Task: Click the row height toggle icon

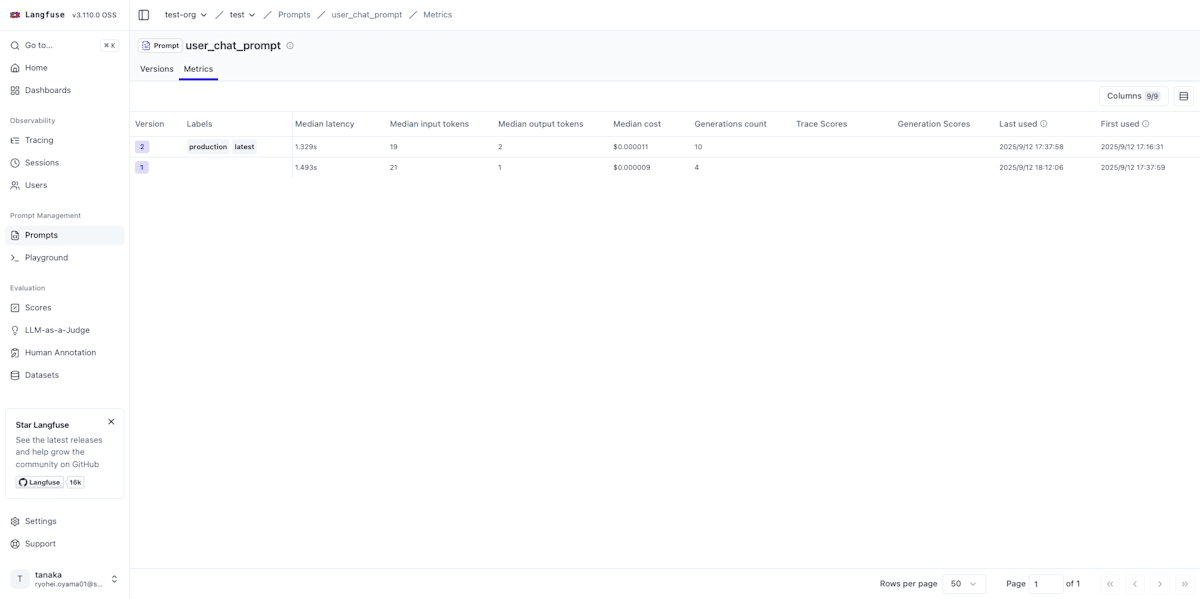Action: (x=1184, y=96)
